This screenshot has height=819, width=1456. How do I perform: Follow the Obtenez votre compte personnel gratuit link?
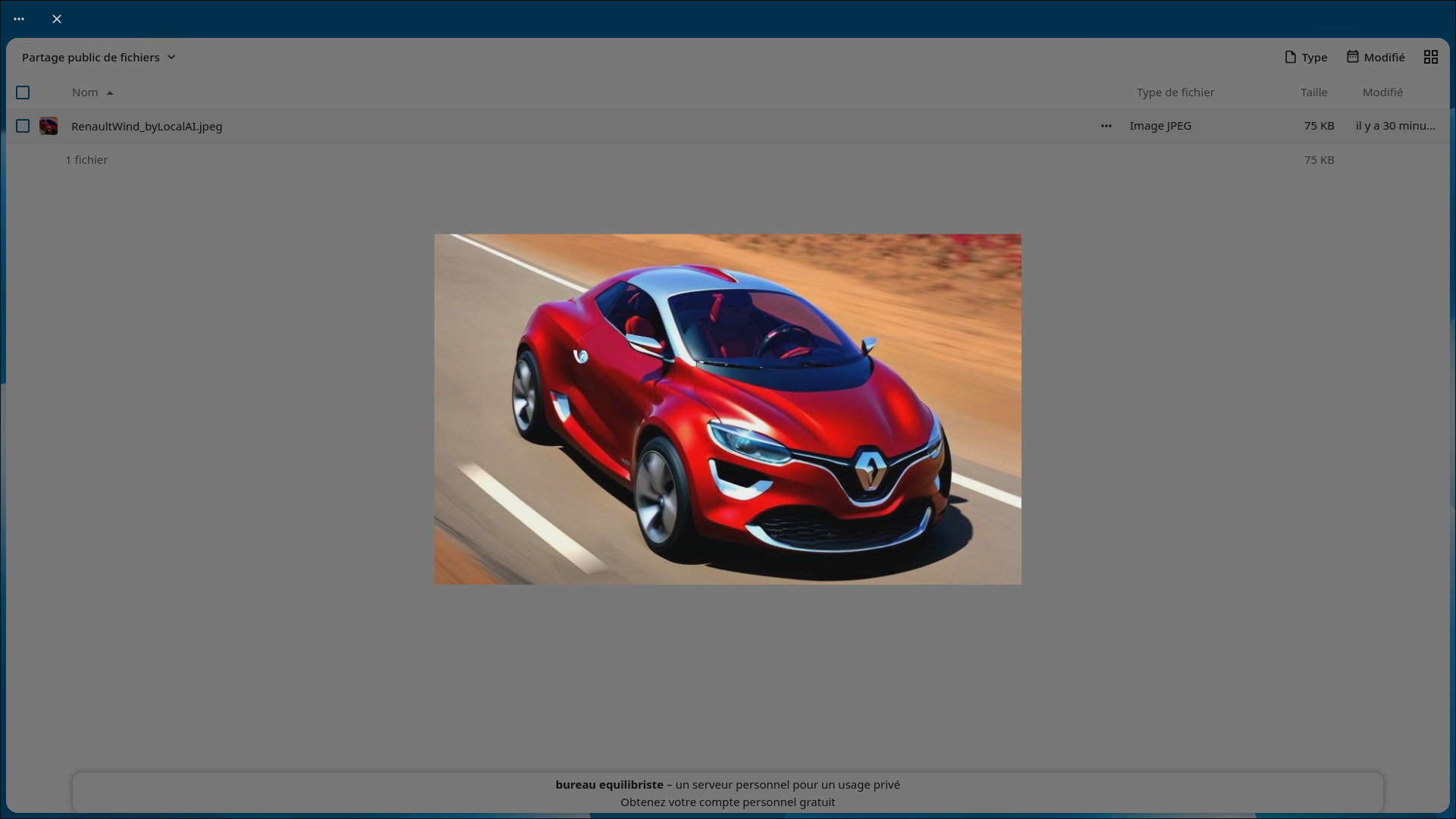coord(728,802)
